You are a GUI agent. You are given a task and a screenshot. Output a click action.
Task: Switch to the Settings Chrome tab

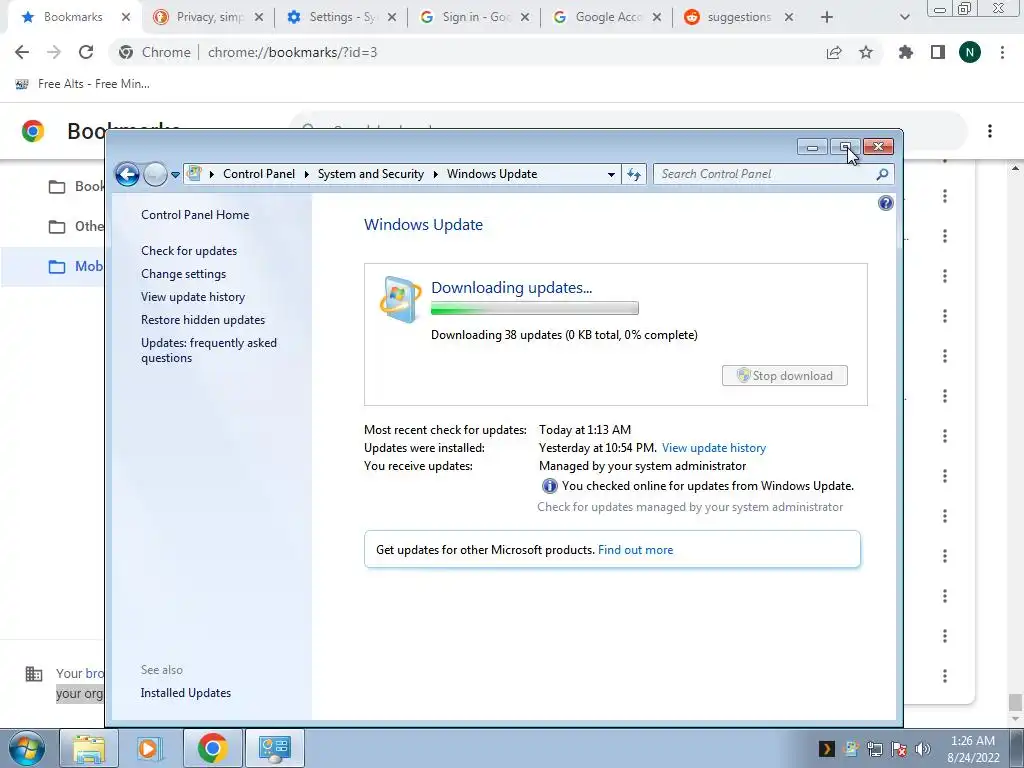pyautogui.click(x=342, y=17)
